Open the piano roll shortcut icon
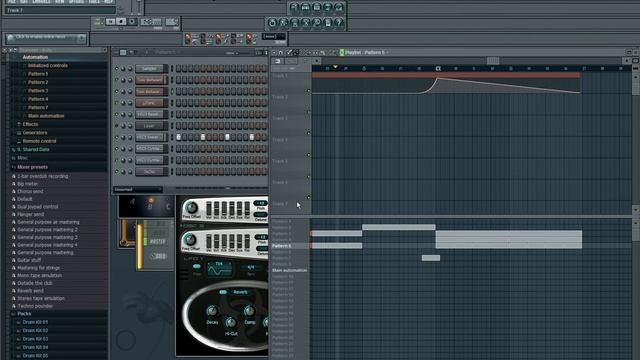The image size is (640, 360). (317, 7)
